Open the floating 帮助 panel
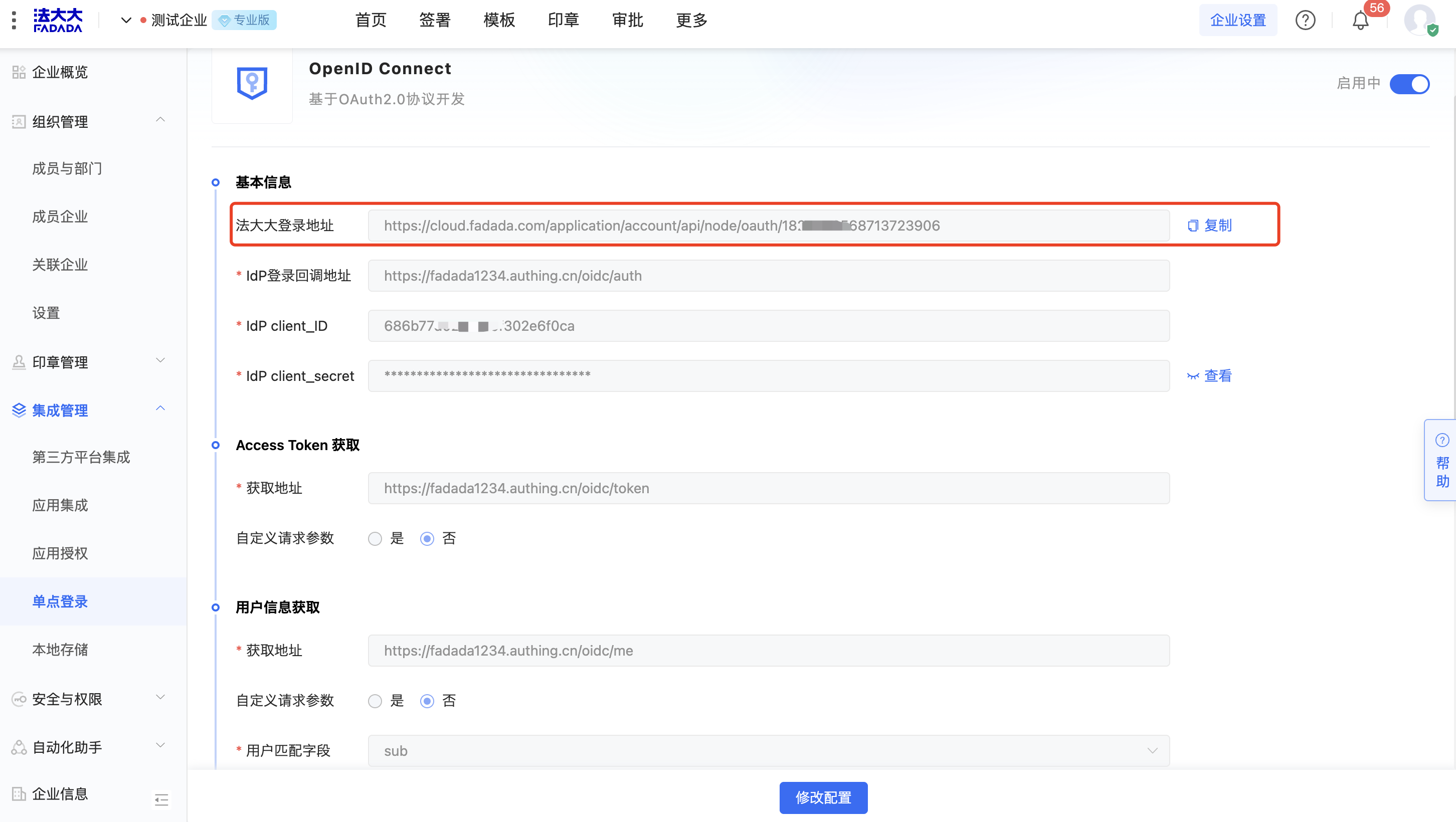This screenshot has width=1456, height=822. click(x=1441, y=460)
